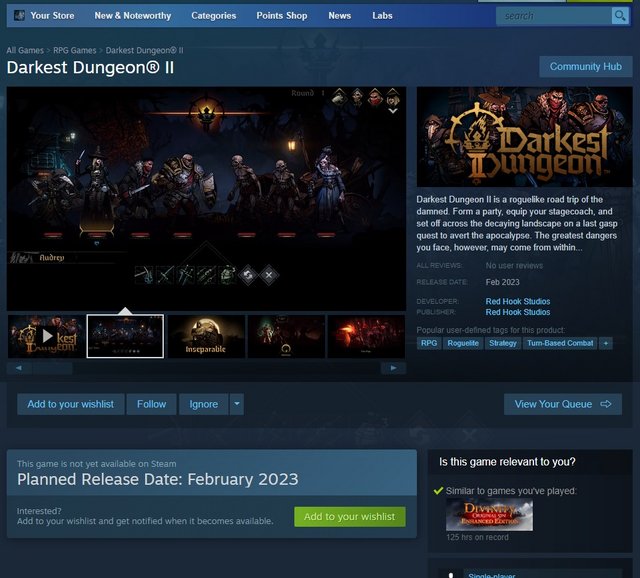Screen dimensions: 640x578
Task: Select the Roguelite tag
Action: 463,343
